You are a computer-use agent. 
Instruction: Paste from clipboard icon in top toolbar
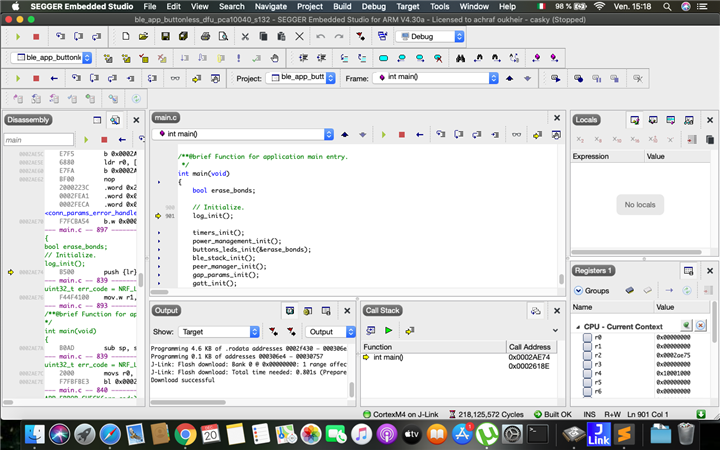point(281,36)
